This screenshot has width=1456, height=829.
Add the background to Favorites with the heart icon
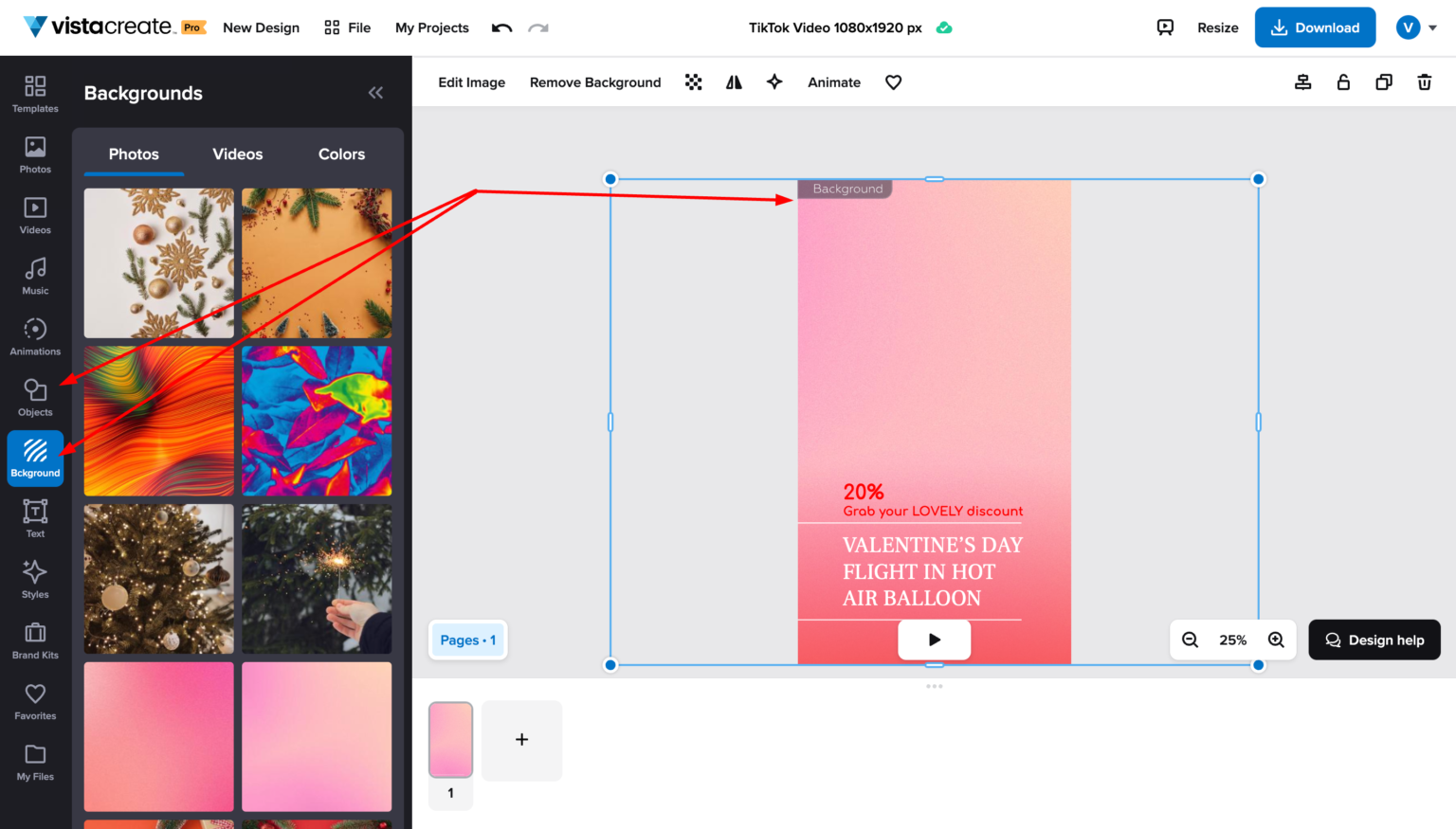click(x=893, y=82)
